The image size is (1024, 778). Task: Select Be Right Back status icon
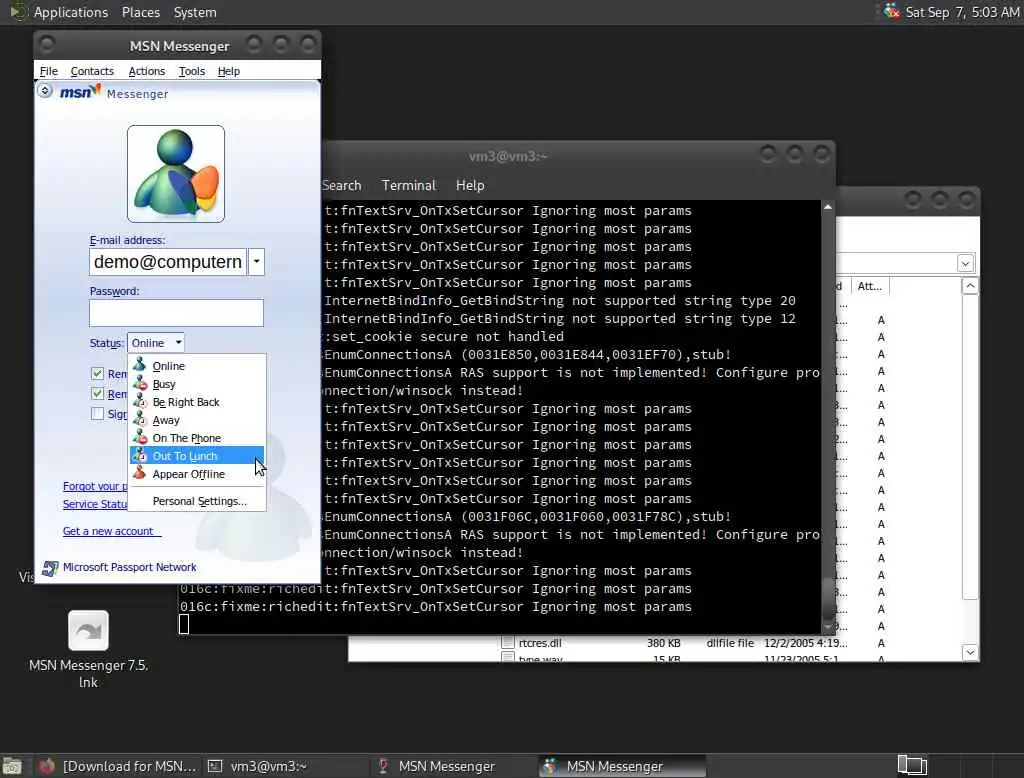tap(140, 402)
